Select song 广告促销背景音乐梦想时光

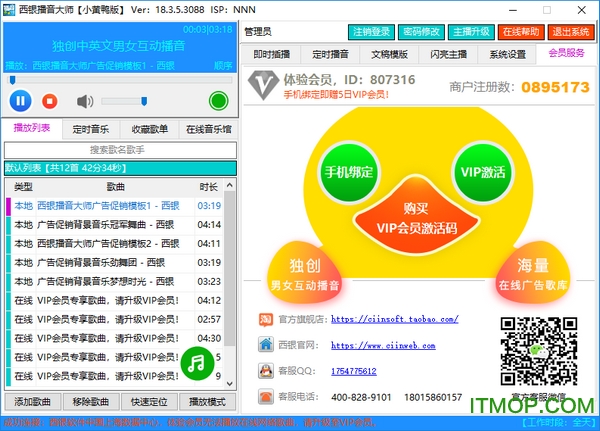click(115, 282)
